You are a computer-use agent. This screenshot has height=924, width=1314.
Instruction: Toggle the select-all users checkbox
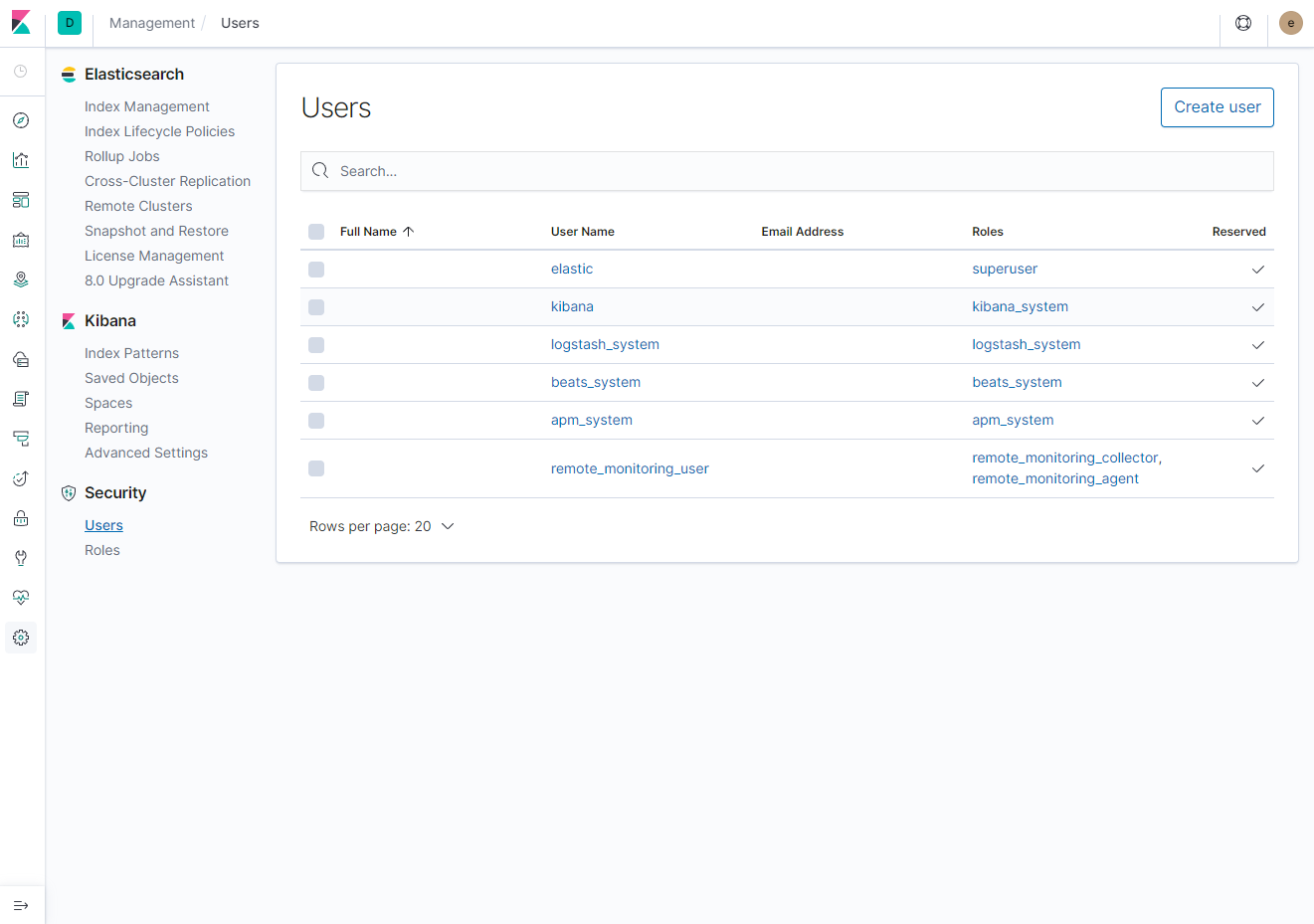(316, 232)
